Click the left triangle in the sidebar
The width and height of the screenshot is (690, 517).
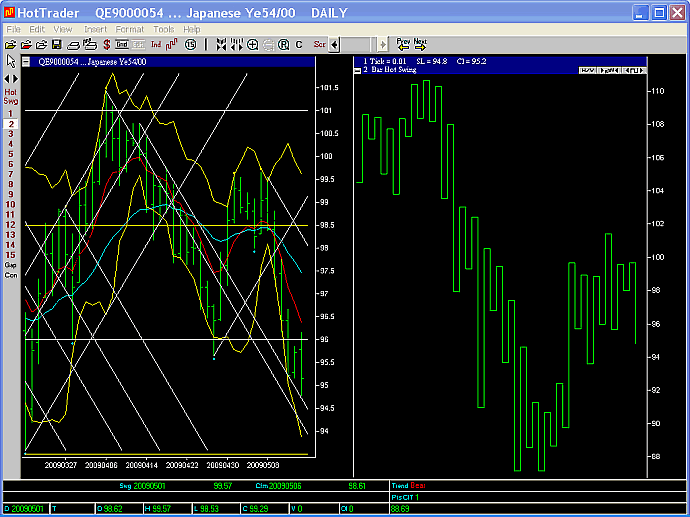tap(7, 79)
